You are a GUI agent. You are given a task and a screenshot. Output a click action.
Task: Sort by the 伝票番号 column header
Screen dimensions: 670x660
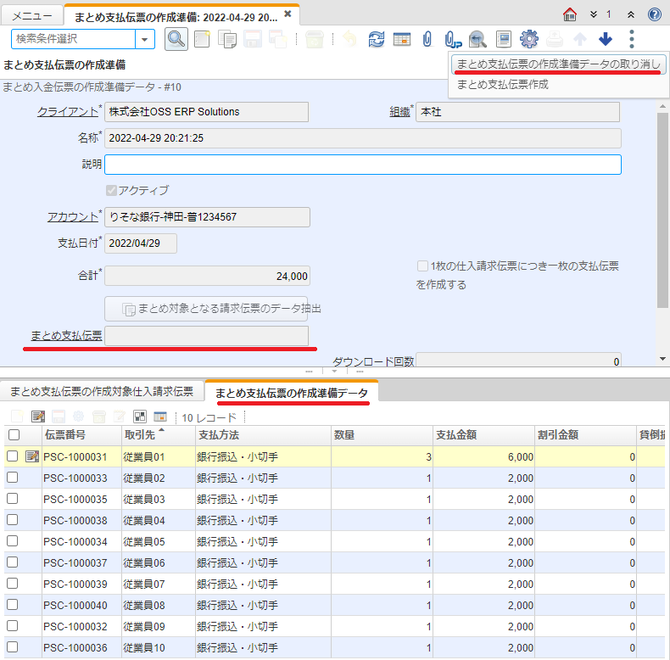82,435
